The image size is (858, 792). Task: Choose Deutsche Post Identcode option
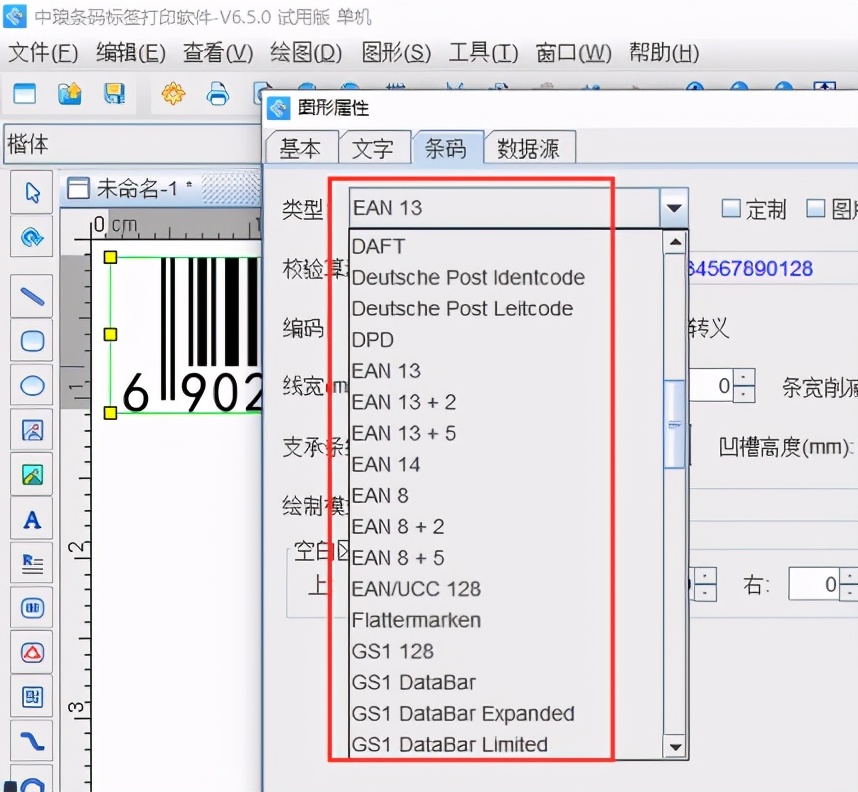point(506,278)
